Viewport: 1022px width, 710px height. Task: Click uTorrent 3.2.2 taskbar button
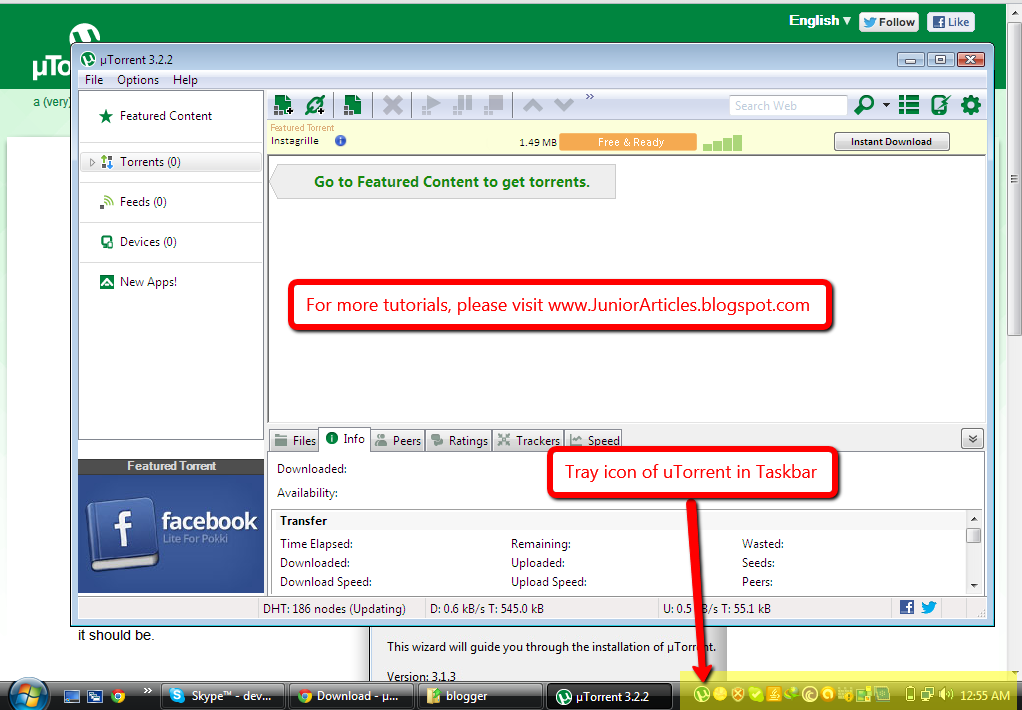click(x=607, y=696)
